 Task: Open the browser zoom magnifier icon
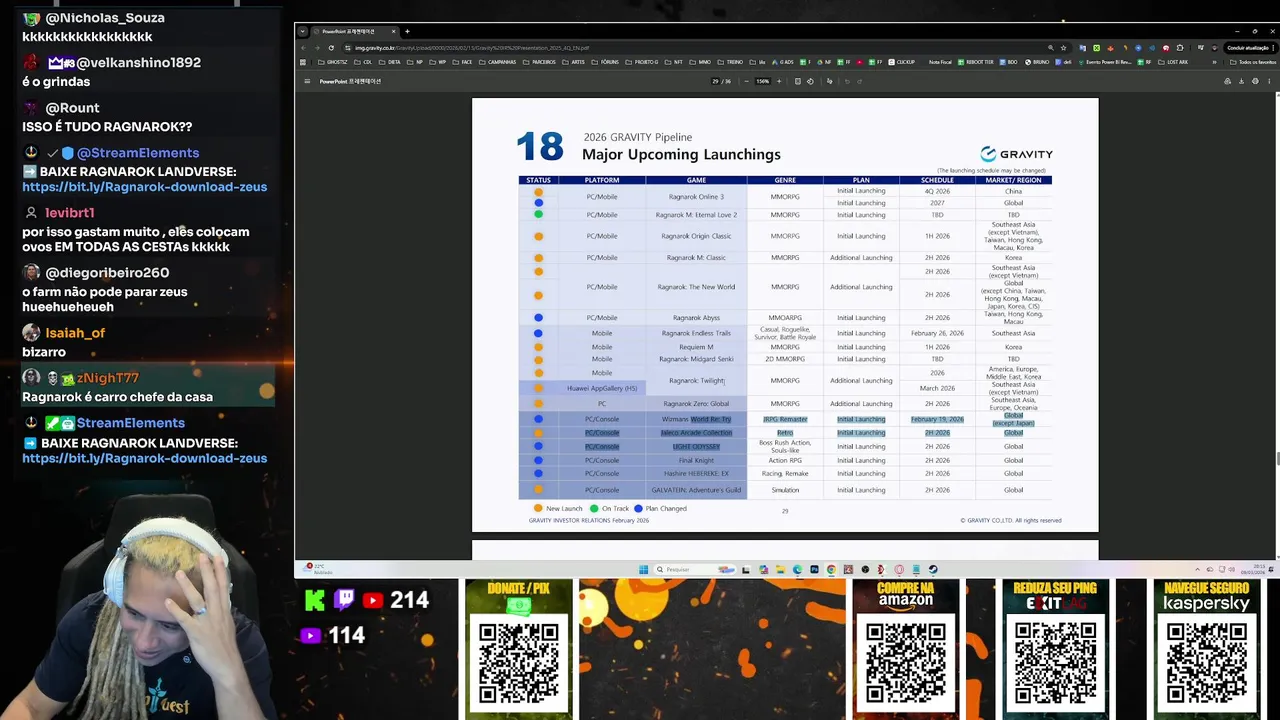(1050, 48)
